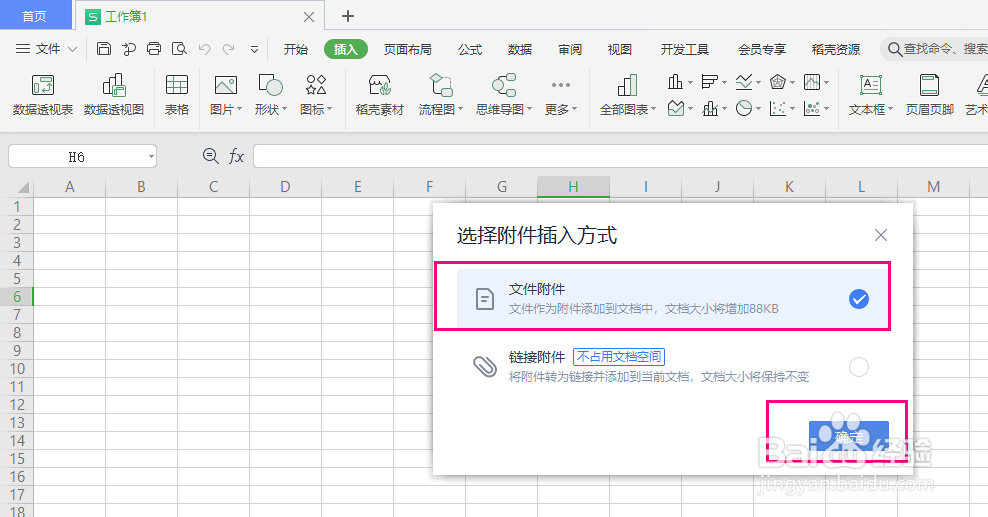Click the print icon in quick toolbar

tap(154, 49)
